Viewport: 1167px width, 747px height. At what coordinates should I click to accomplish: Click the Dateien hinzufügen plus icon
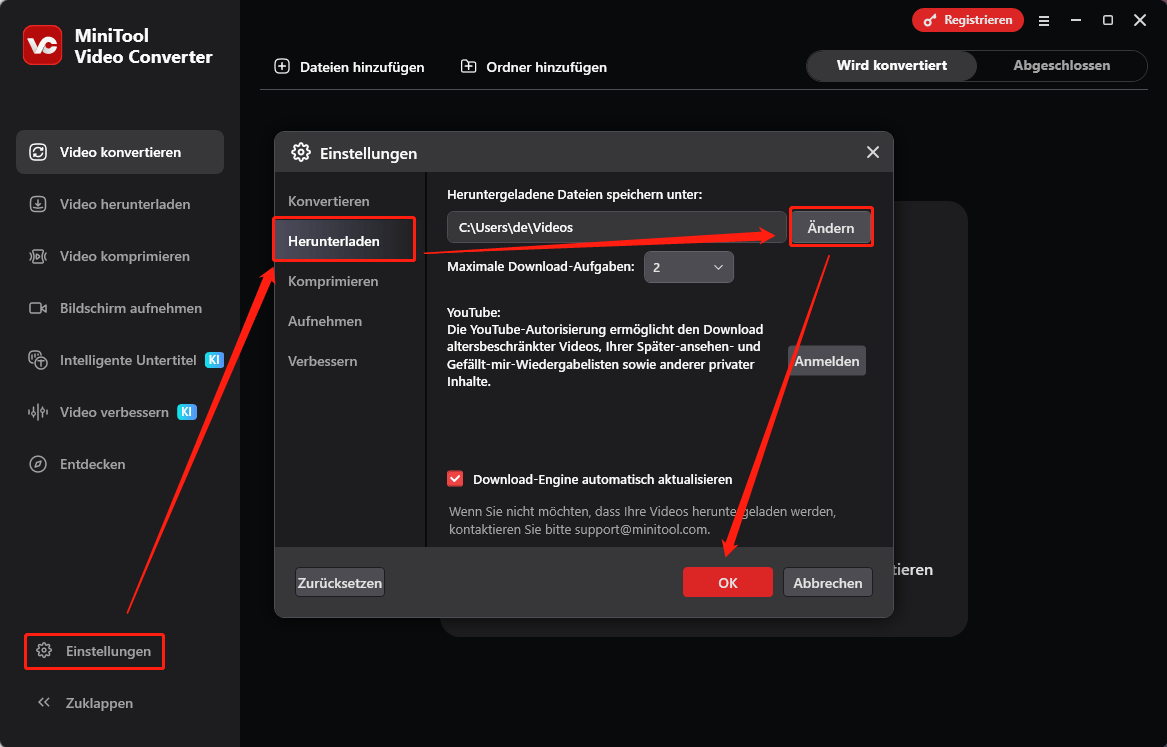point(282,67)
